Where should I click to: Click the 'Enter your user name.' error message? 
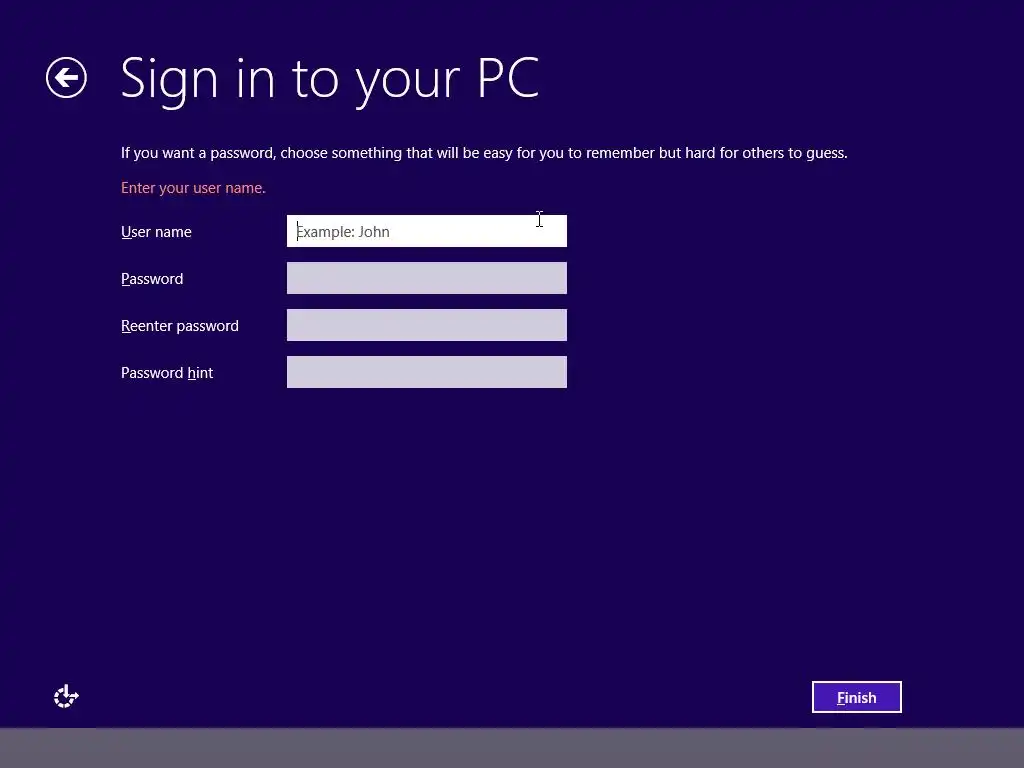(x=193, y=188)
